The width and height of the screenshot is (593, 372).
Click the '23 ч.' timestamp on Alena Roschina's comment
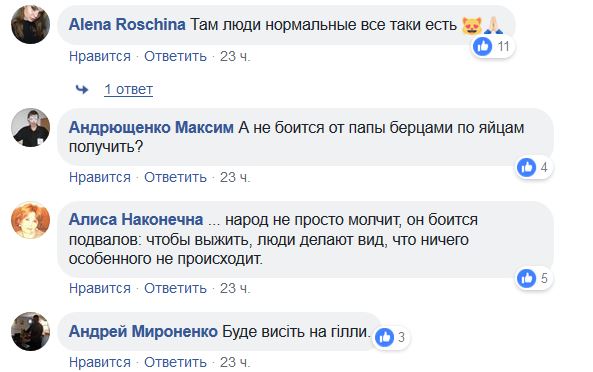(x=235, y=57)
